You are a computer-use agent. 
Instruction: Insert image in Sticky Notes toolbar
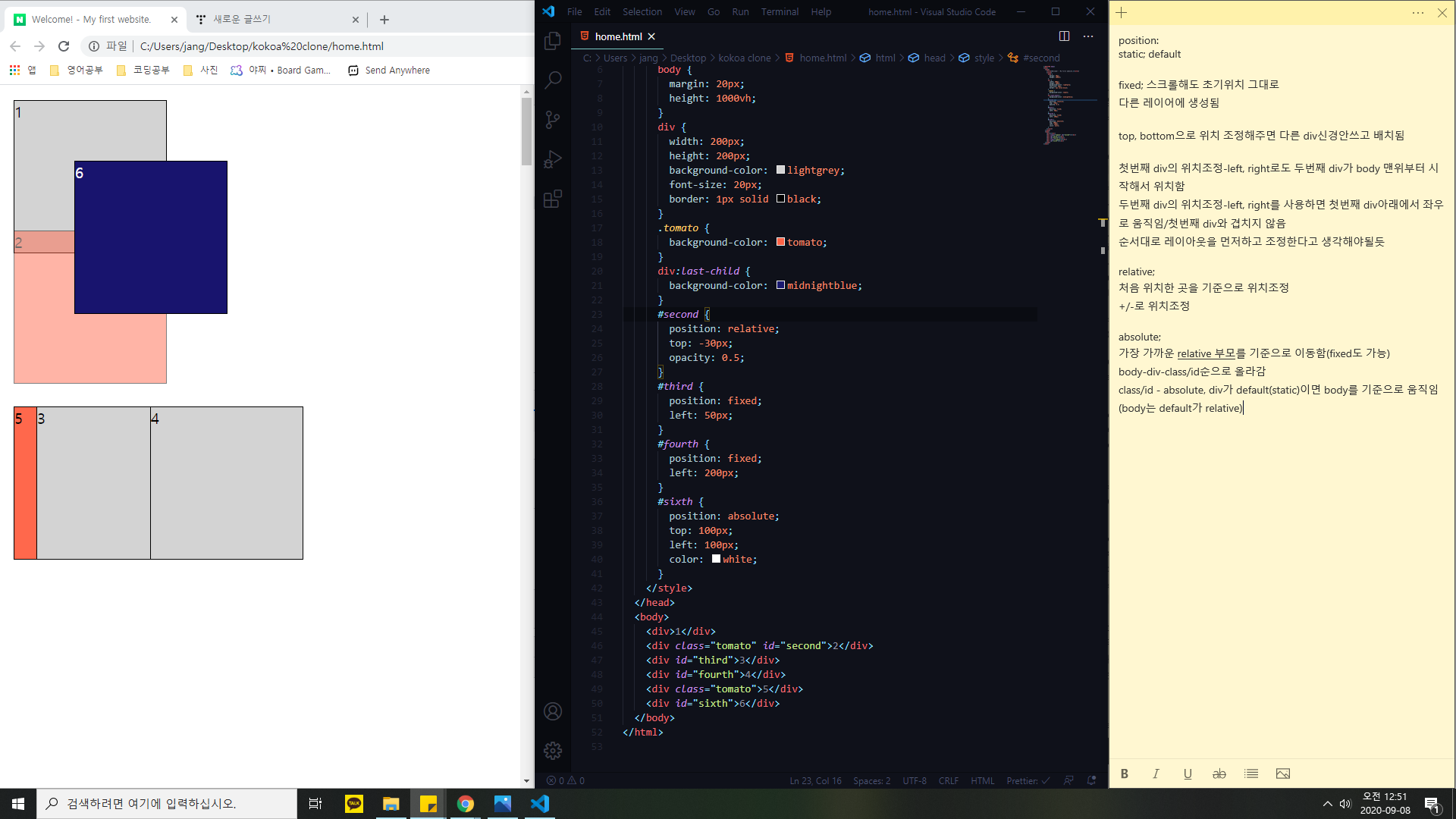(x=1282, y=773)
